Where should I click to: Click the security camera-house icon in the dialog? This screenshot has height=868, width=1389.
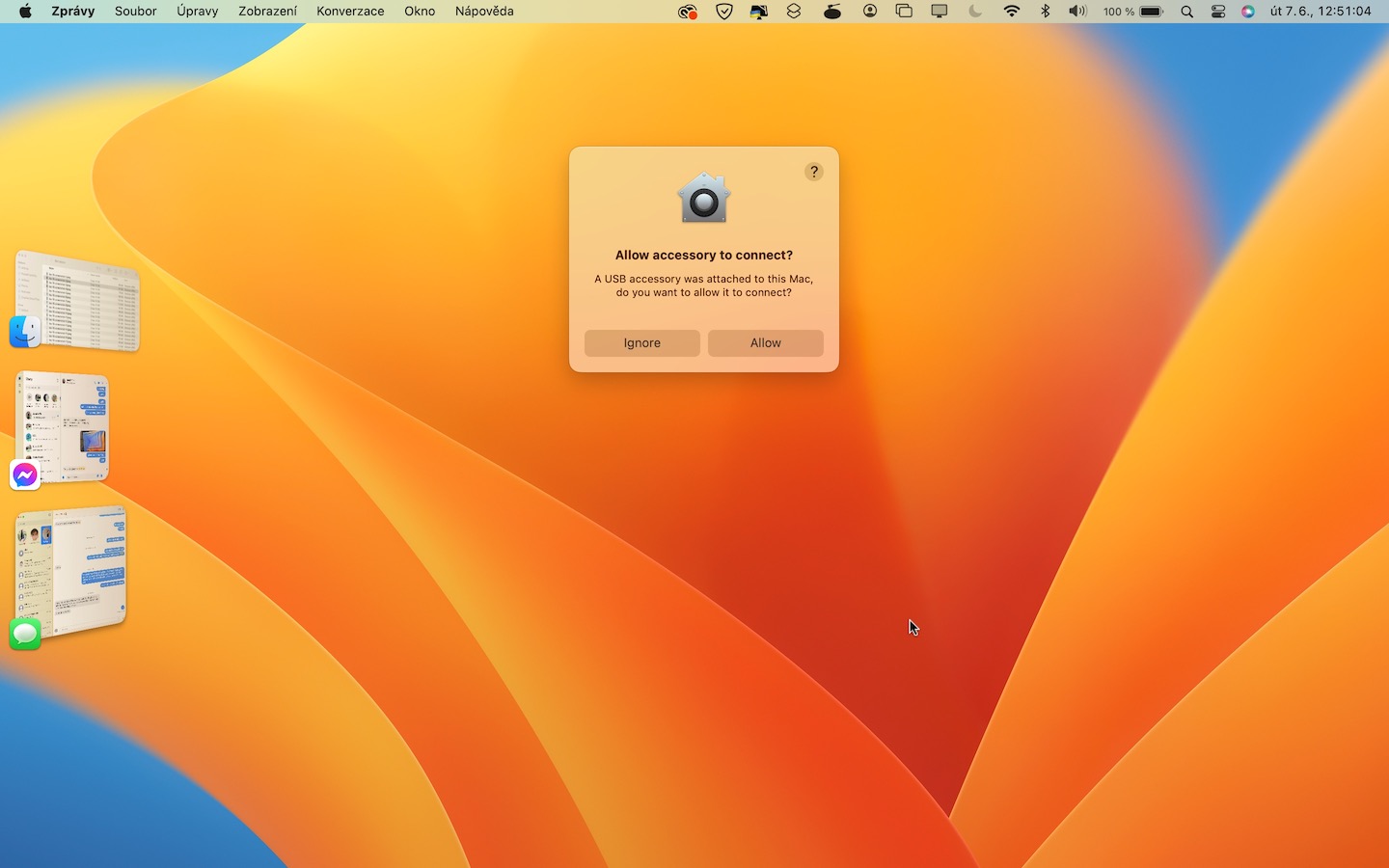pos(704,199)
